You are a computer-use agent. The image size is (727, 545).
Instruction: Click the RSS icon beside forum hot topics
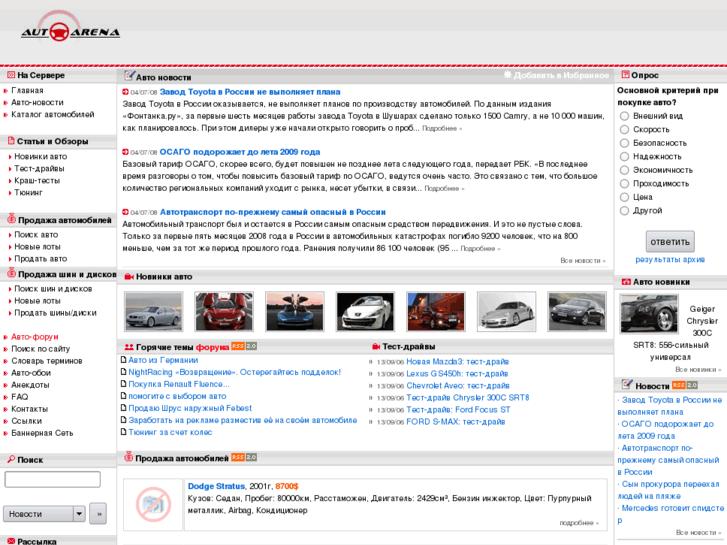click(x=238, y=346)
